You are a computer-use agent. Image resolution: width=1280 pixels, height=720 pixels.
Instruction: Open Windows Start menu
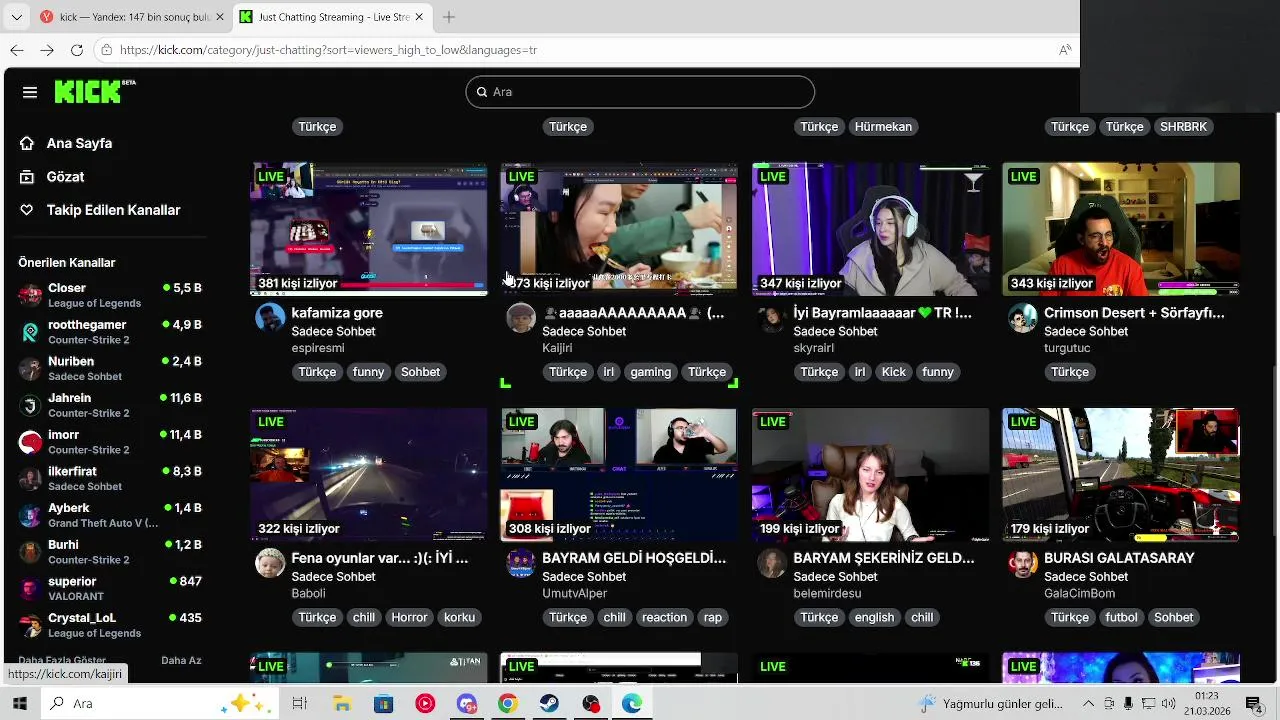coord(19,704)
